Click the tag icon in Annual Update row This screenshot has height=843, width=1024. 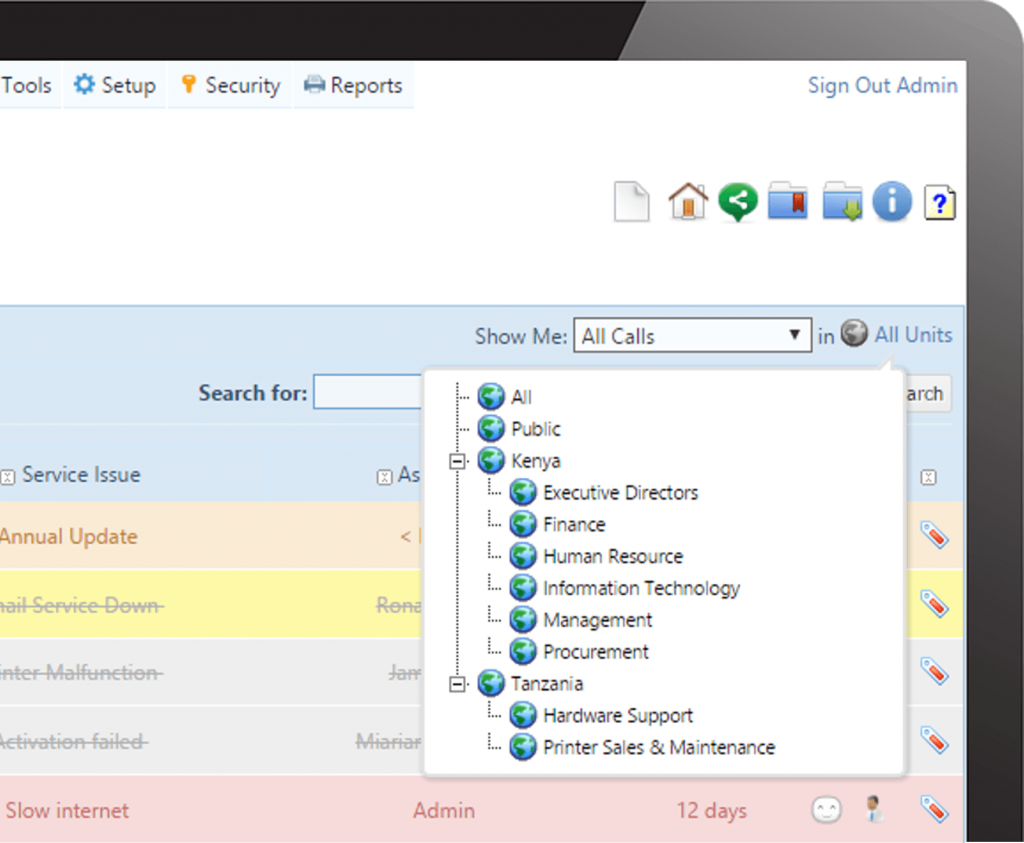coord(934,535)
